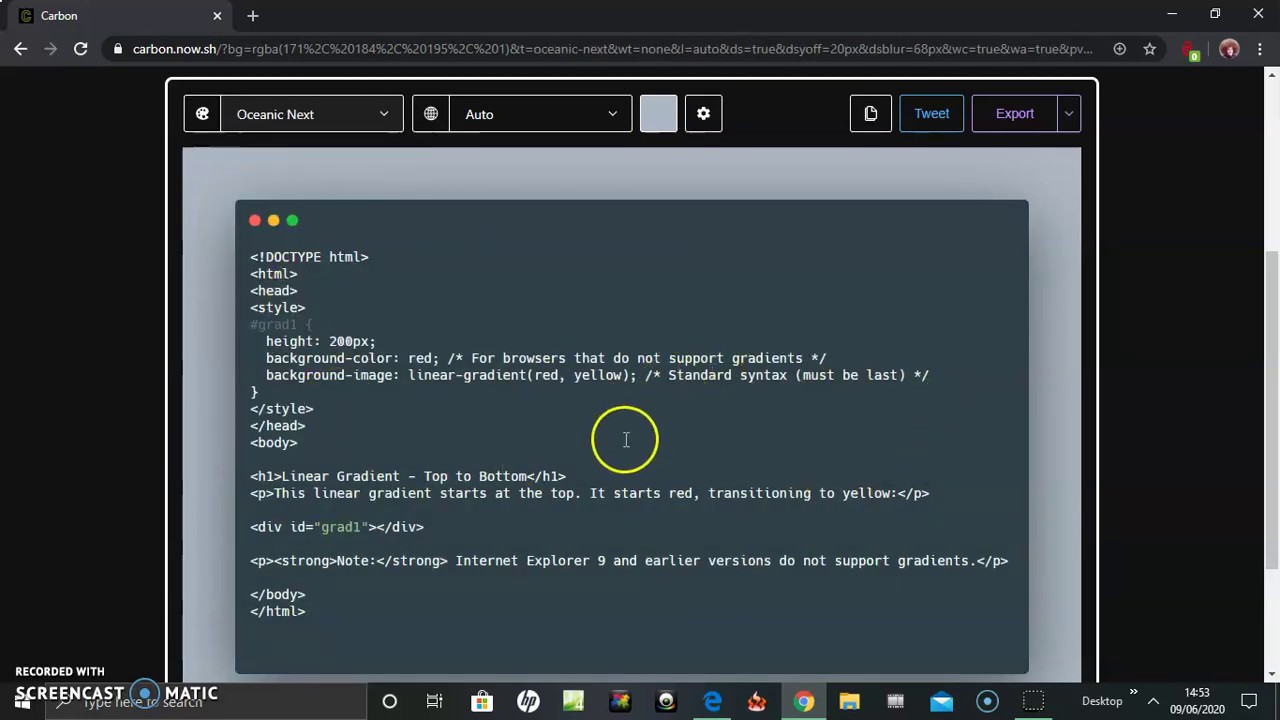Screen dimensions: 1280x720
Task: Click the red window control dot
Action: 255,220
